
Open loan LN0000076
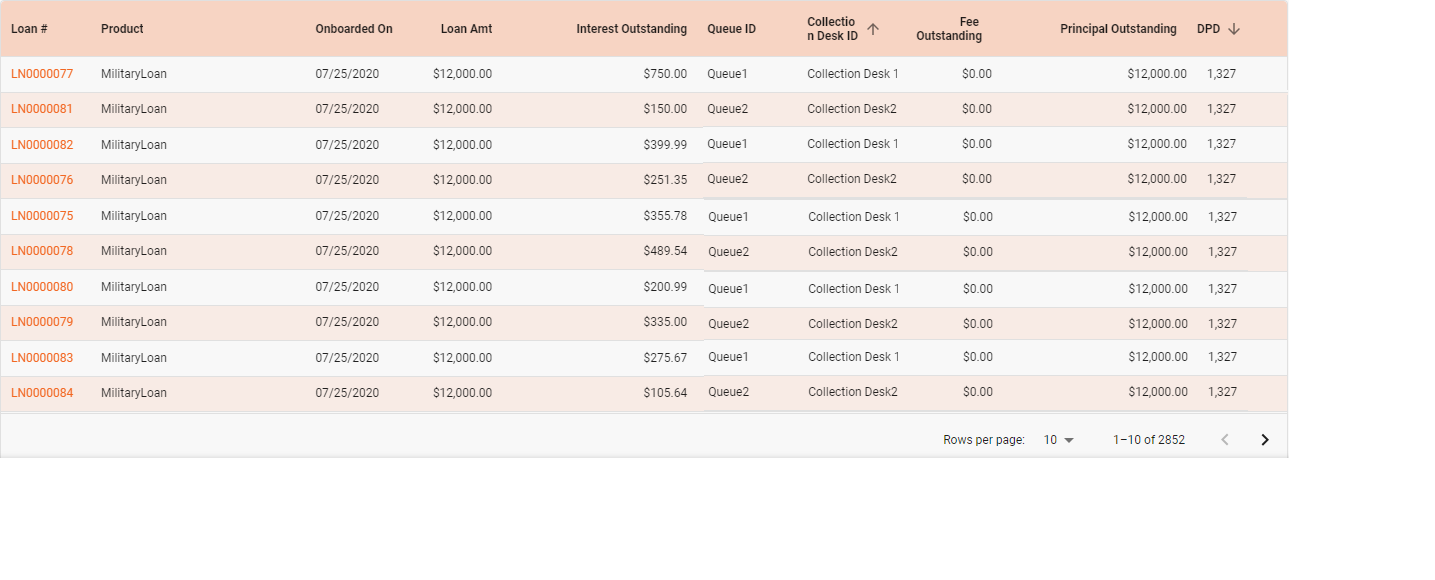coord(42,180)
